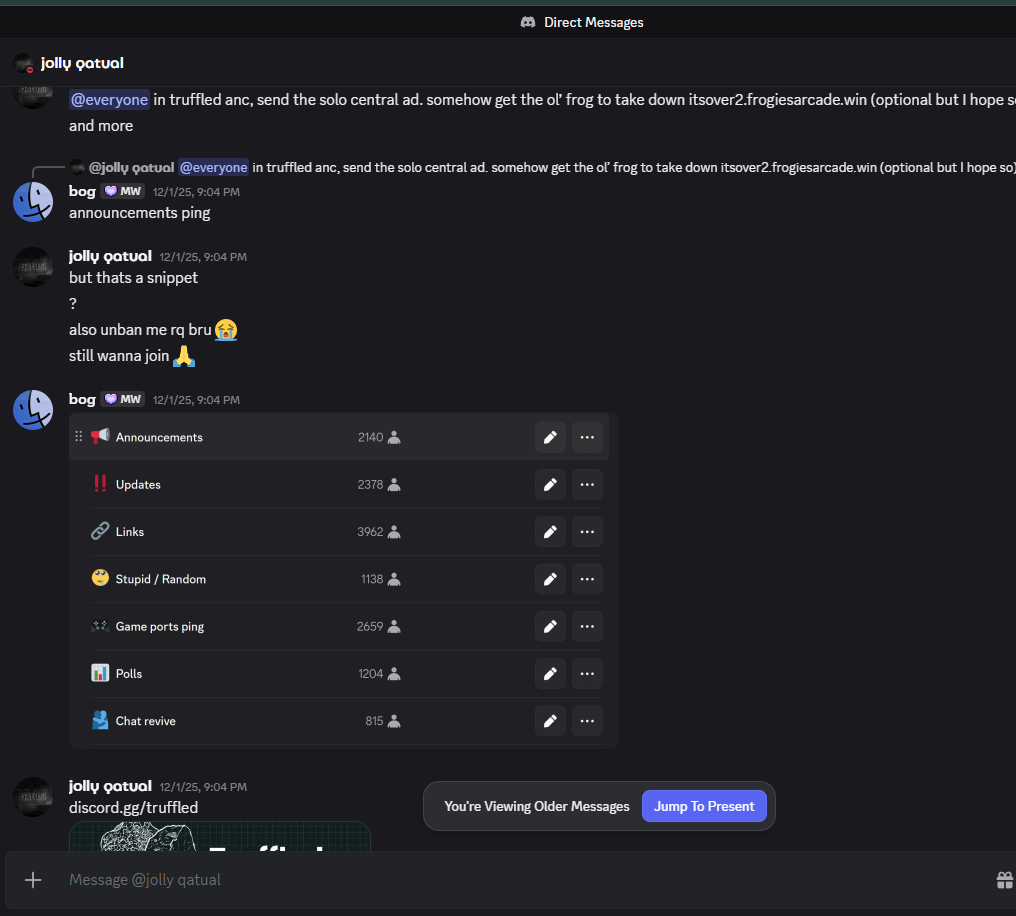Open more options for Chat revive
Image resolution: width=1016 pixels, height=916 pixels.
[x=587, y=721]
